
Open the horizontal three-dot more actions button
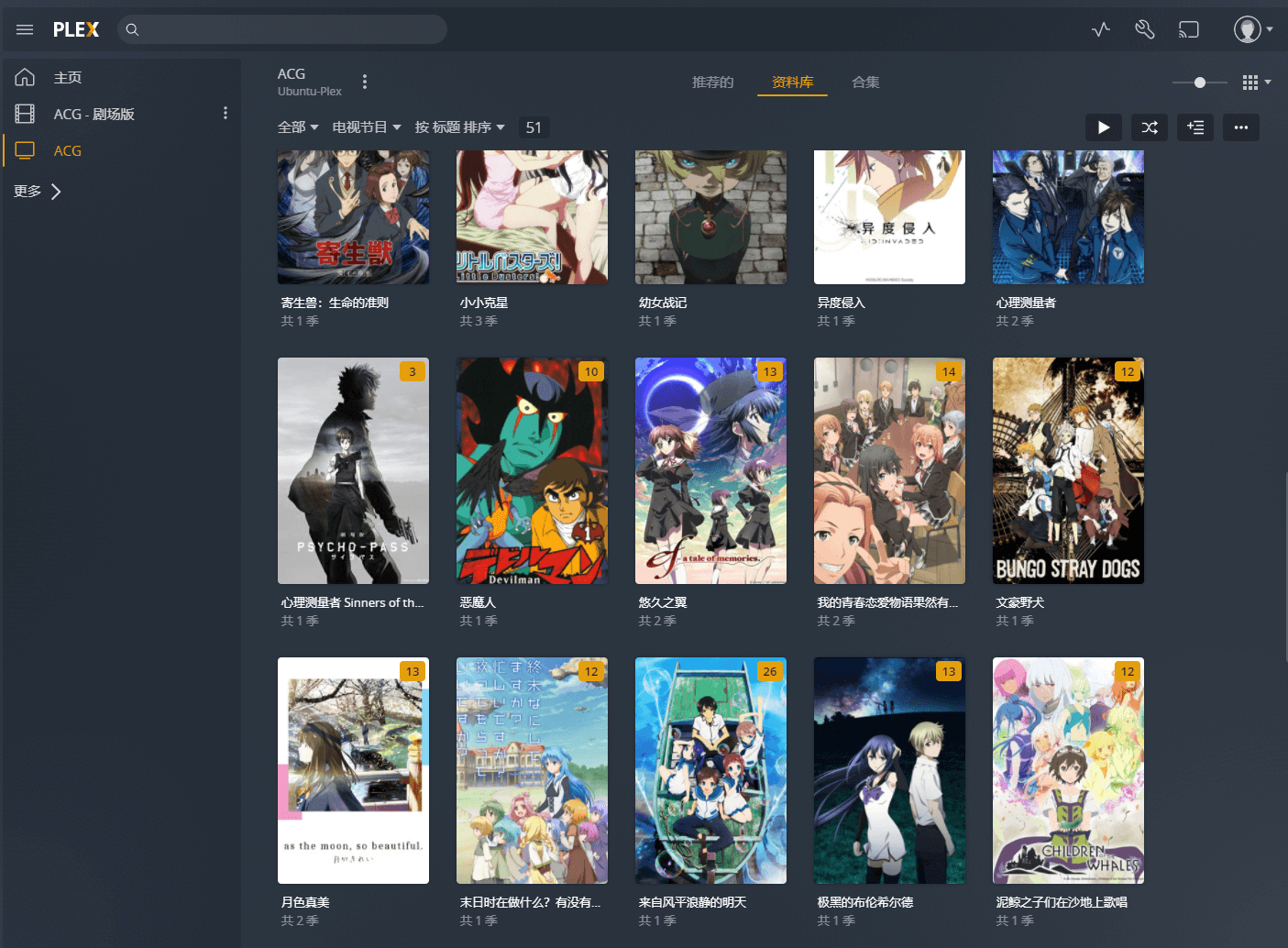click(1241, 127)
